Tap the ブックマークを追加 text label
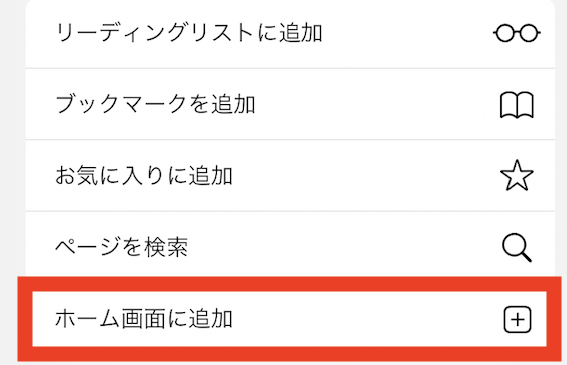Image resolution: width=567 pixels, height=365 pixels. tap(155, 105)
